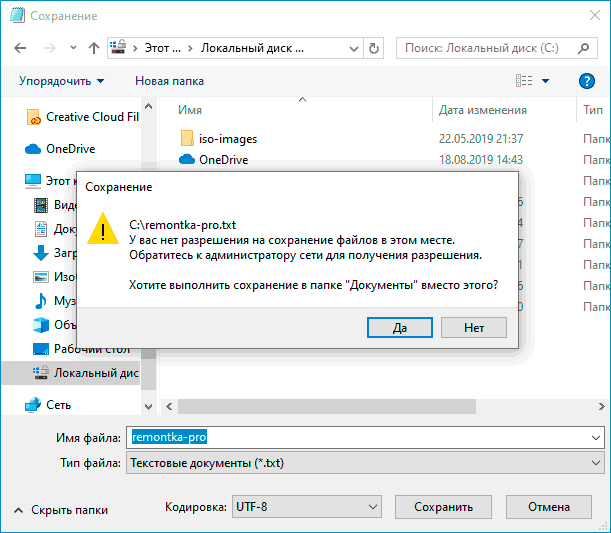Click the Сеть network icon
This screenshot has height=533, width=611.
pyautogui.click(x=33, y=405)
